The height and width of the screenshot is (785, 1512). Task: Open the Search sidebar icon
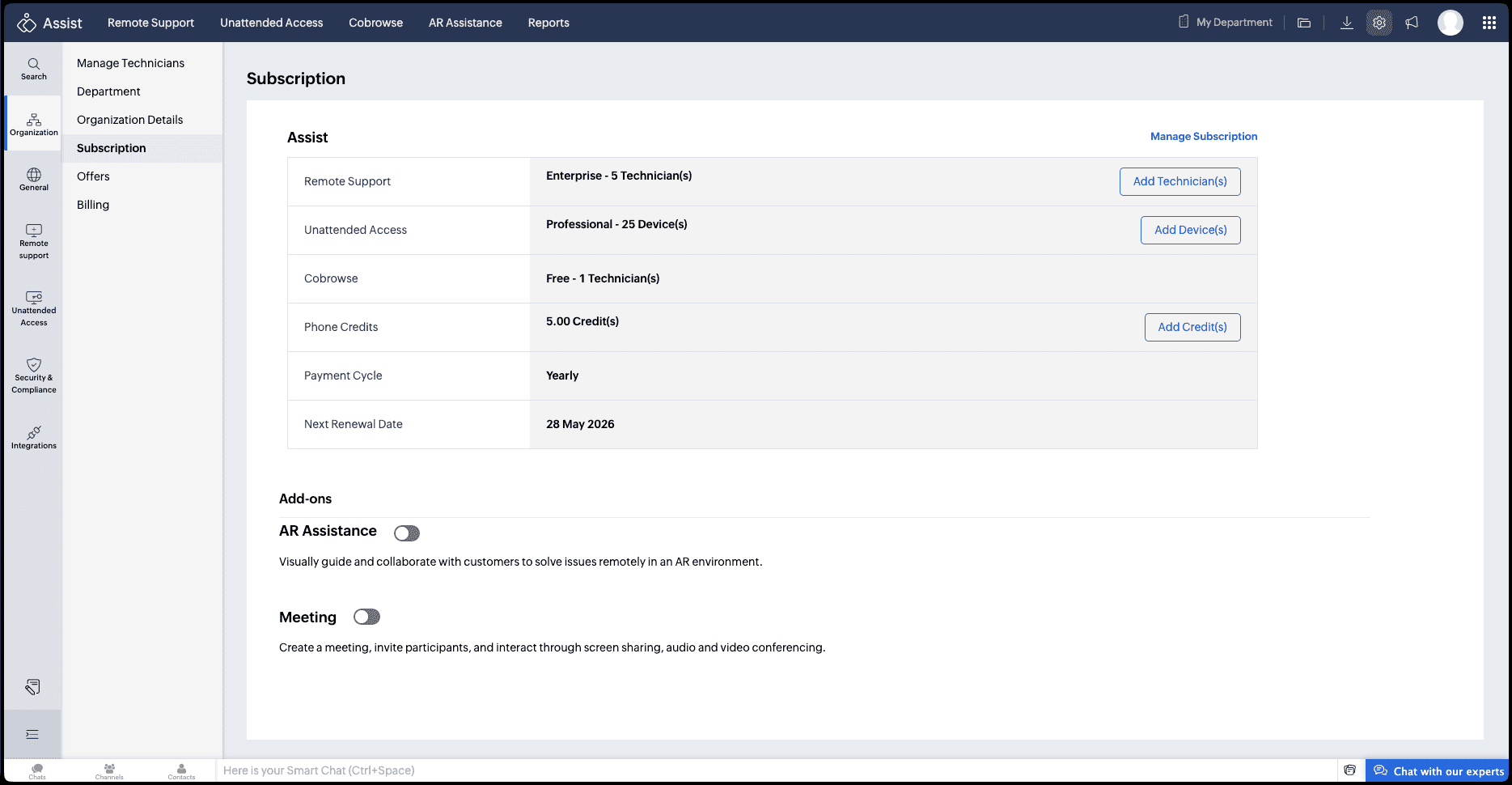pyautogui.click(x=34, y=69)
